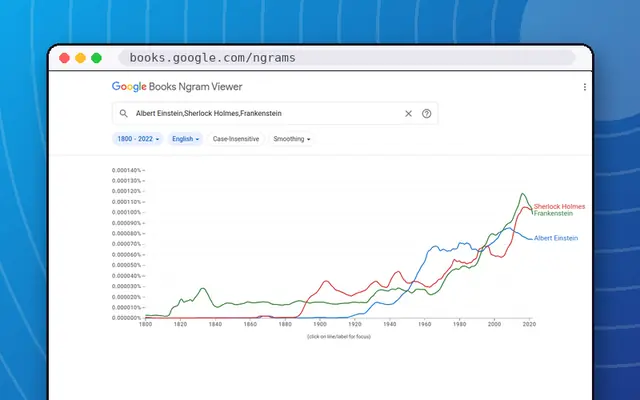This screenshot has height=400, width=640.
Task: Click the 0.000070% y-axis label
Action: coord(127,244)
